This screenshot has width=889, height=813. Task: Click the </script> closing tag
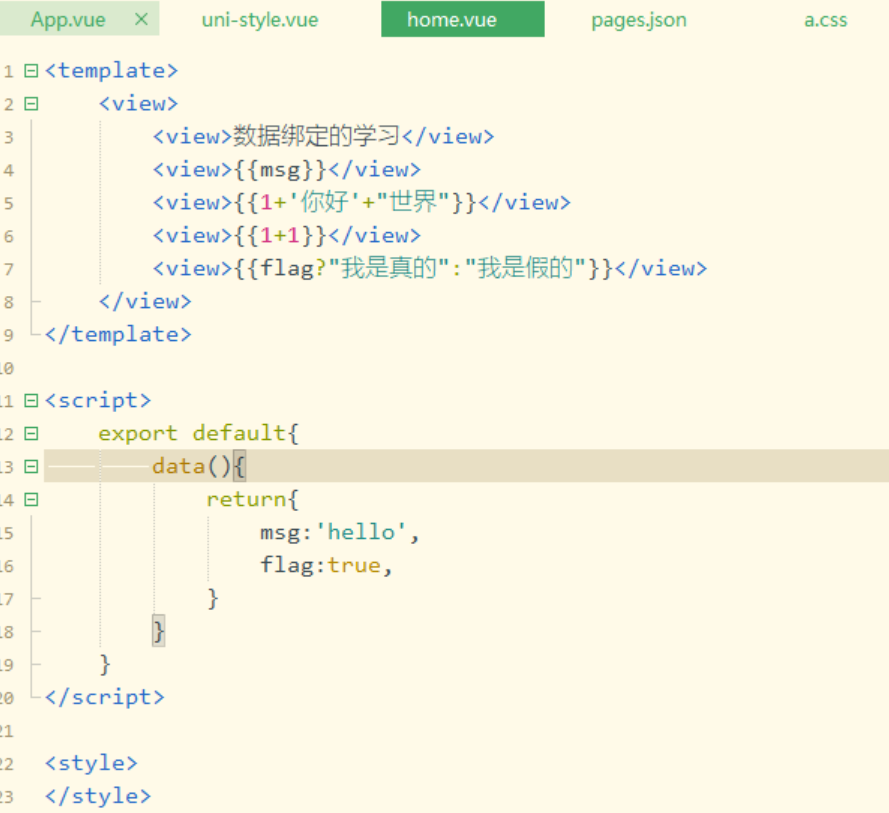click(104, 697)
